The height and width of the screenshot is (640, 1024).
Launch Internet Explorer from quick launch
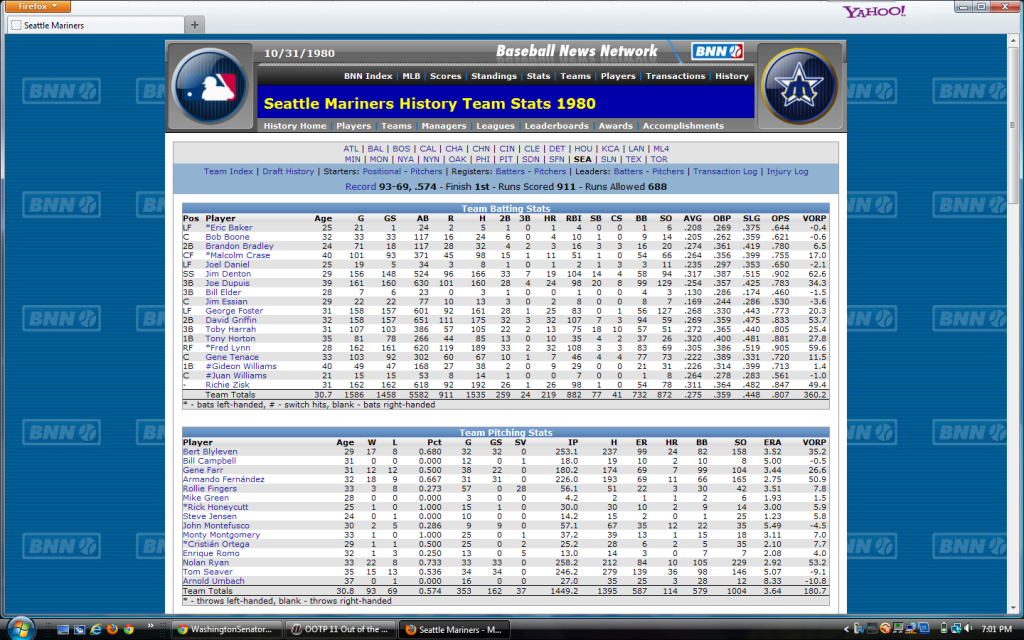[96, 630]
